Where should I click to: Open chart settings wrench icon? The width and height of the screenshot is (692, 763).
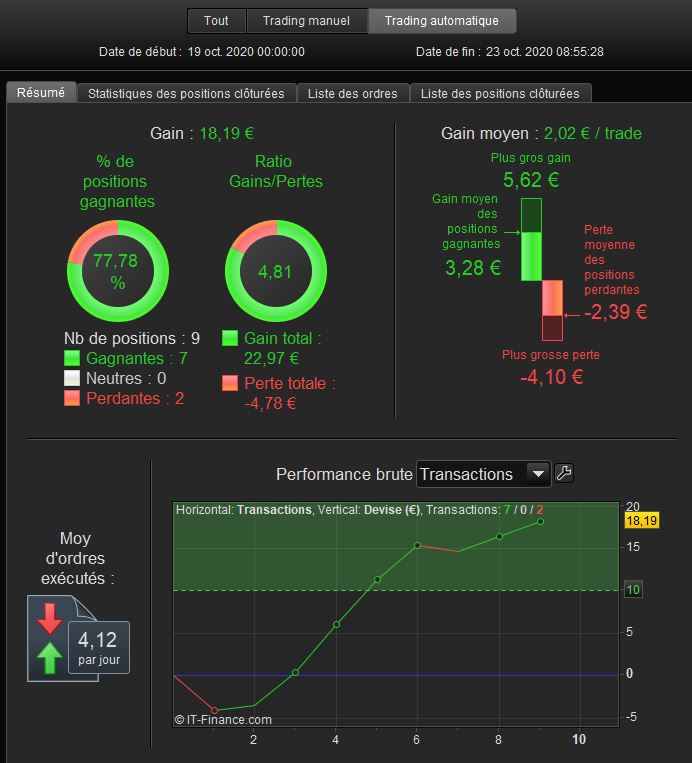(564, 473)
